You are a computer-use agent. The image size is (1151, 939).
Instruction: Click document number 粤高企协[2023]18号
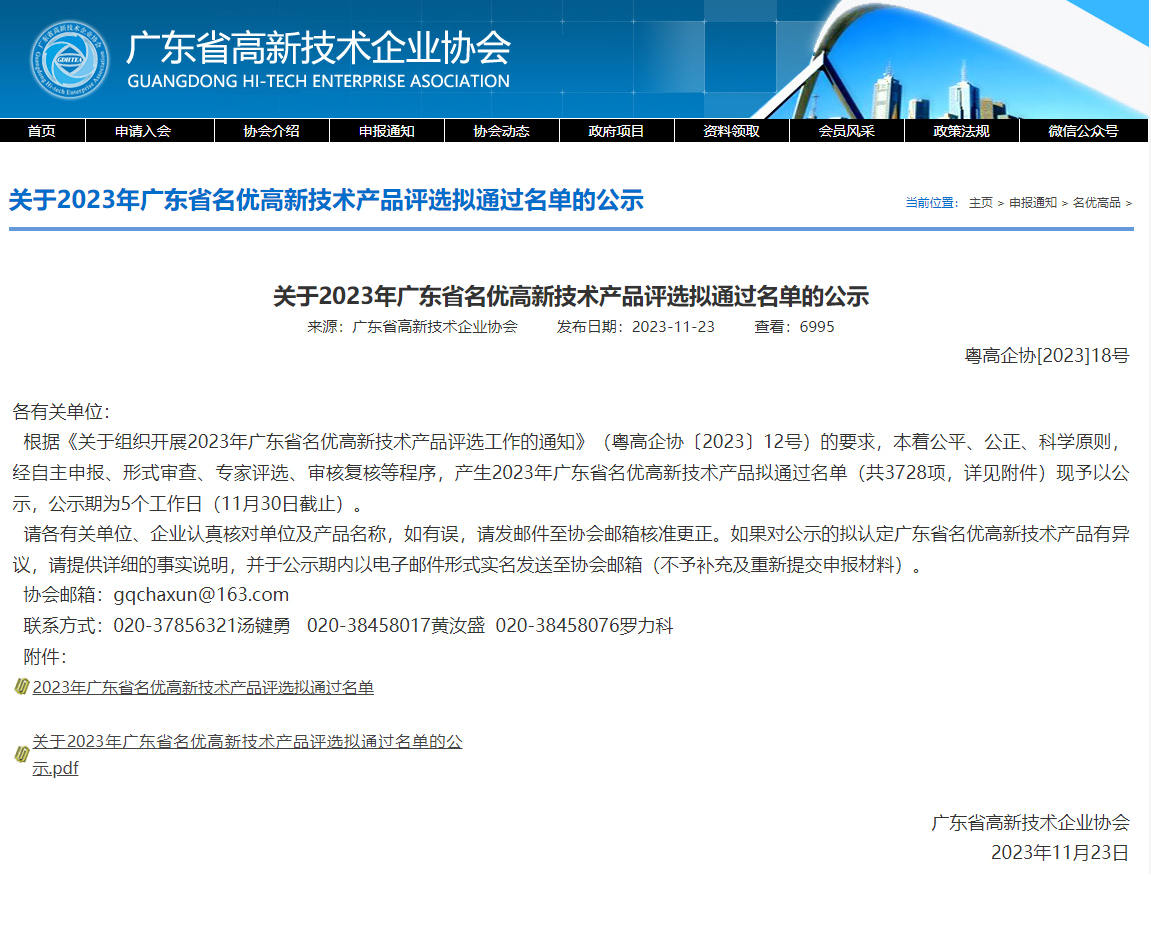tap(1047, 356)
